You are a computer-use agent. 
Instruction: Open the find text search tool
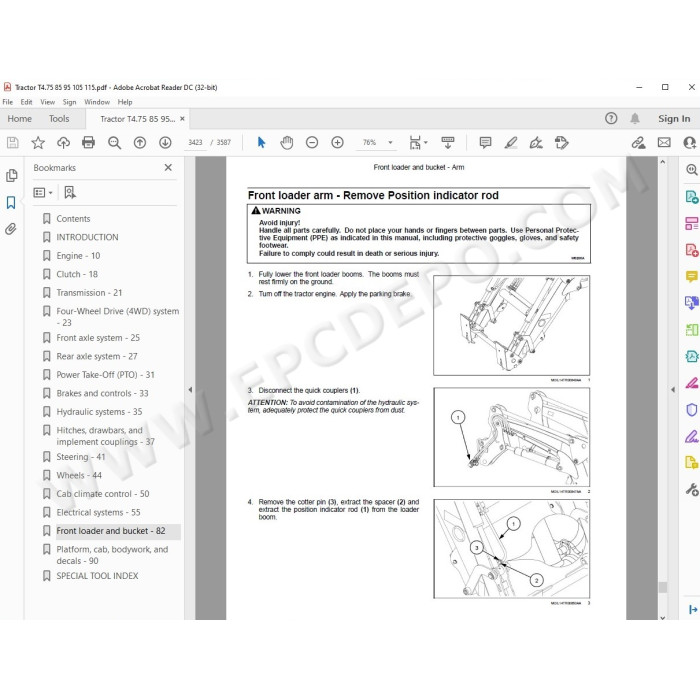(114, 142)
